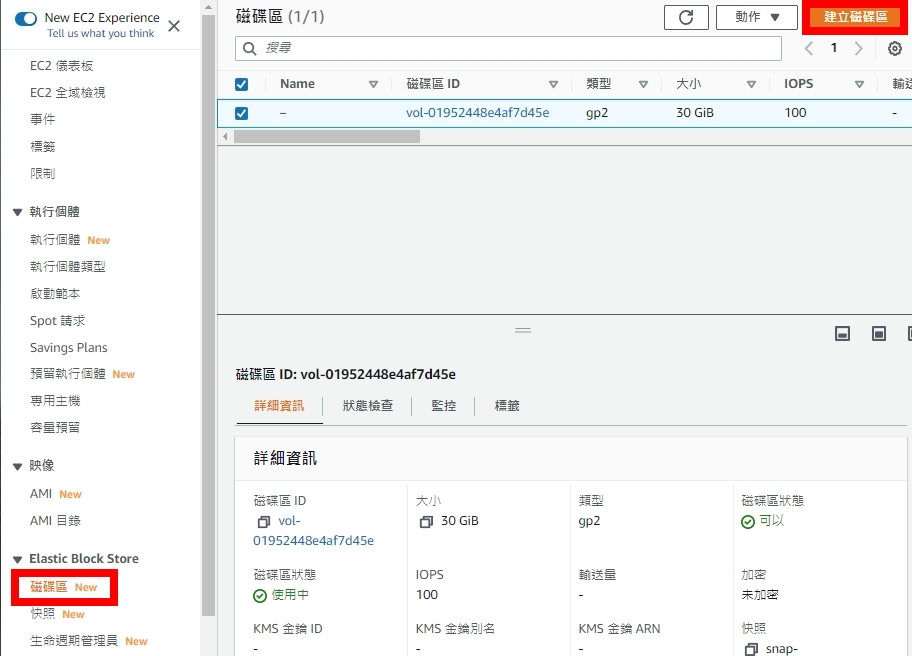Click the search magnifier icon
Image resolution: width=912 pixels, height=656 pixels.
click(x=250, y=48)
